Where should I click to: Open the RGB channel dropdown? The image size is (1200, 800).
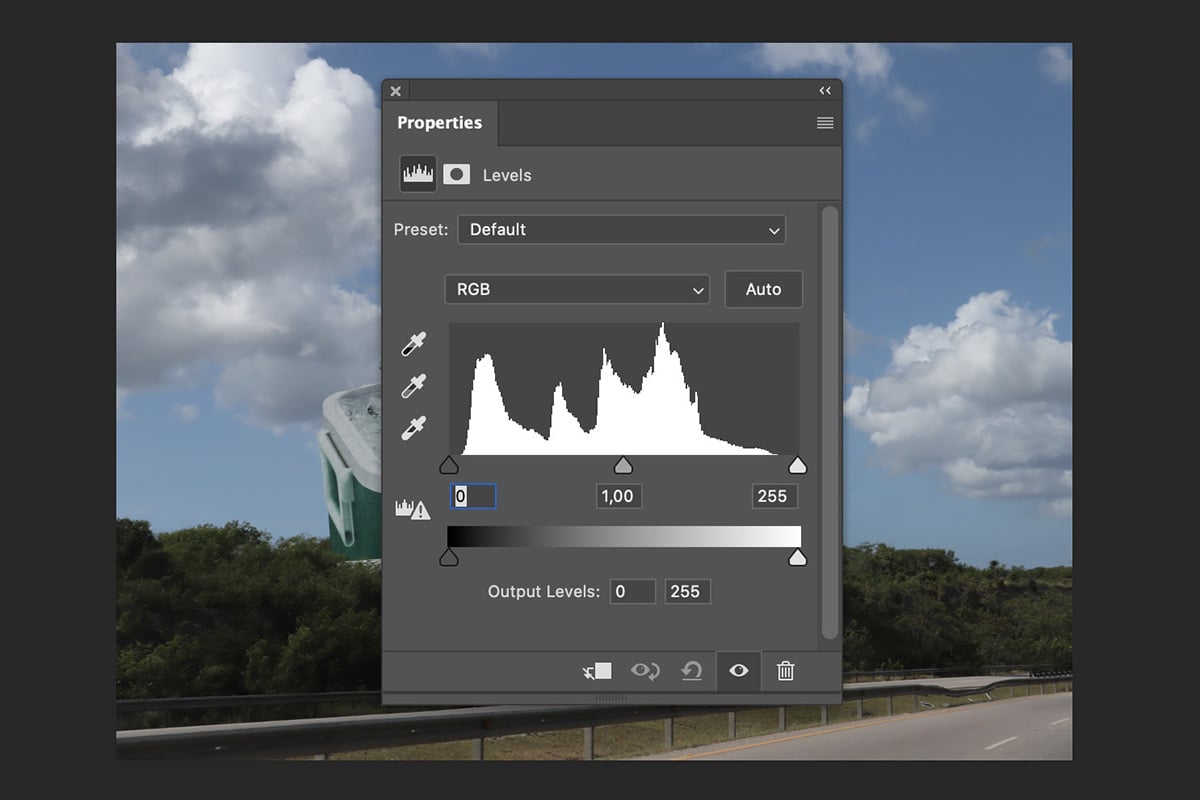[x=577, y=289]
